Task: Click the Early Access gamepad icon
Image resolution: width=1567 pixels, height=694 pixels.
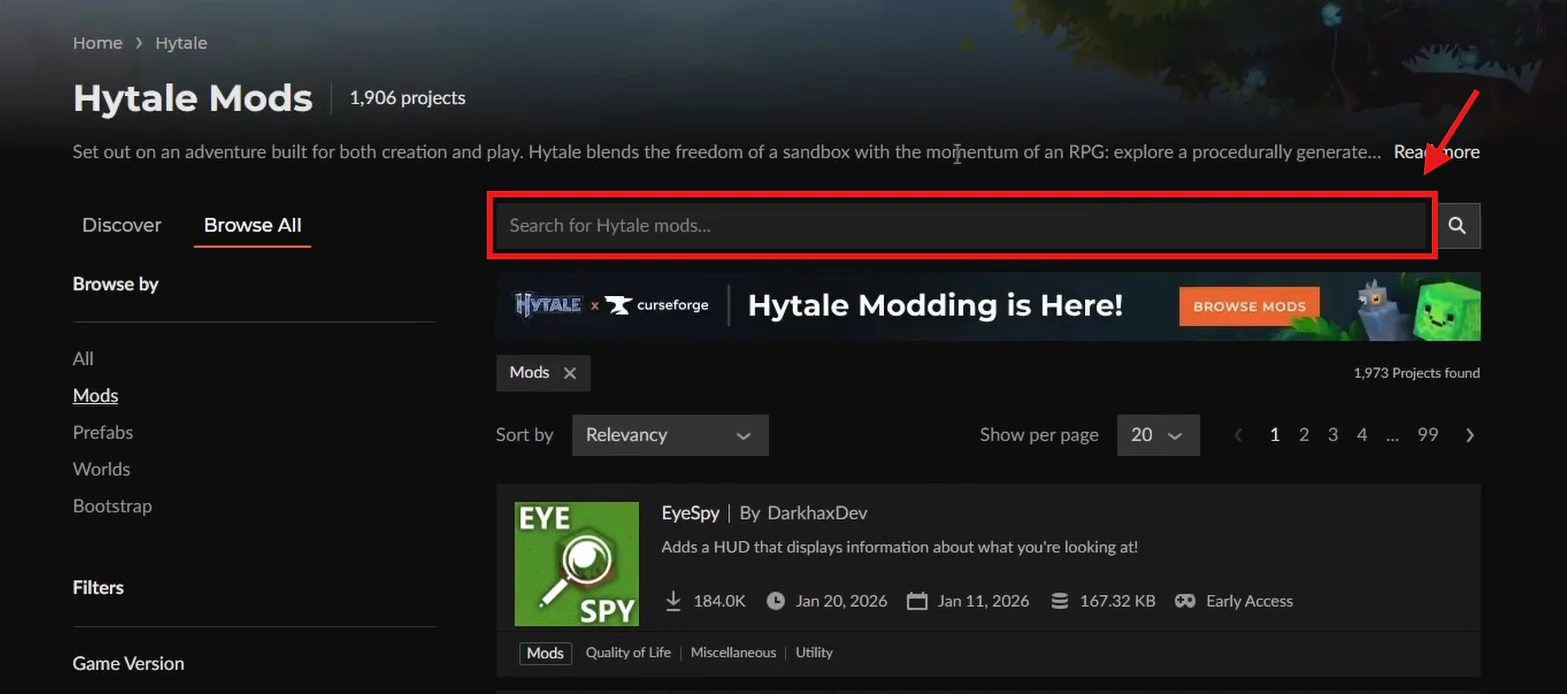Action: pos(1185,601)
